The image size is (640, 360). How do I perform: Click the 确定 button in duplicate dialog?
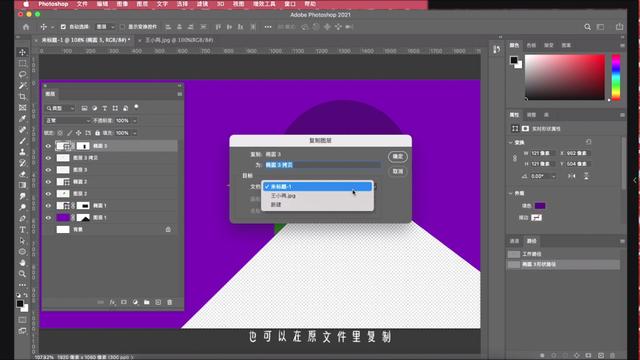tap(398, 156)
